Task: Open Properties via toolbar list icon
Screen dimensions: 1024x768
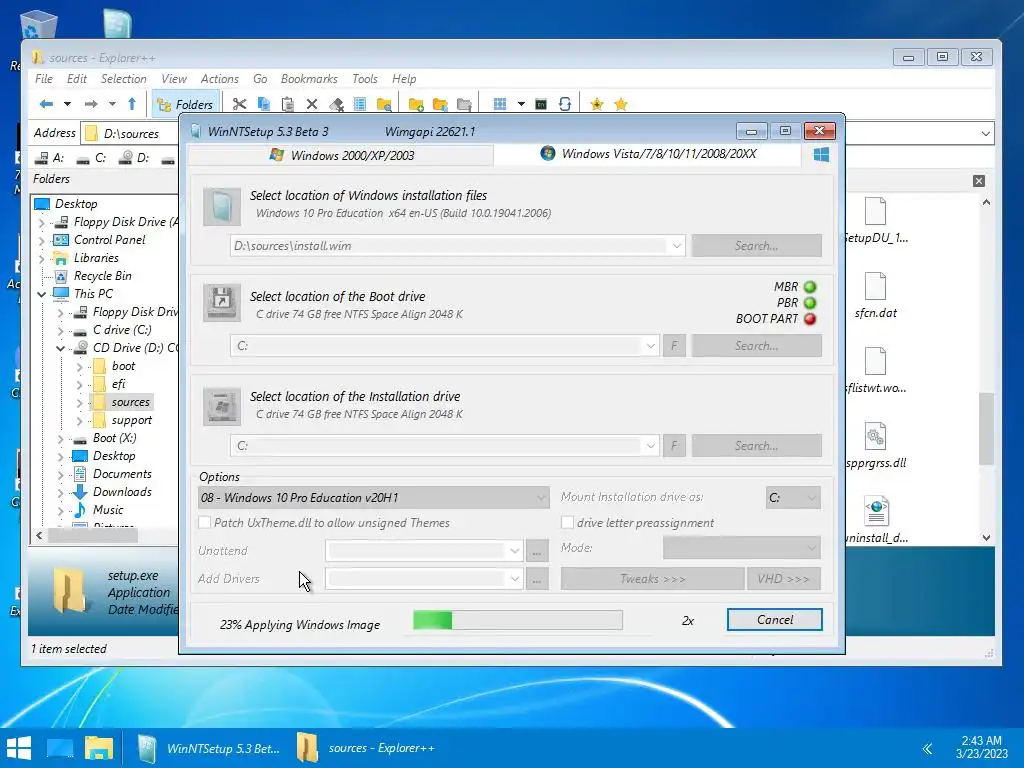Action: 359,104
